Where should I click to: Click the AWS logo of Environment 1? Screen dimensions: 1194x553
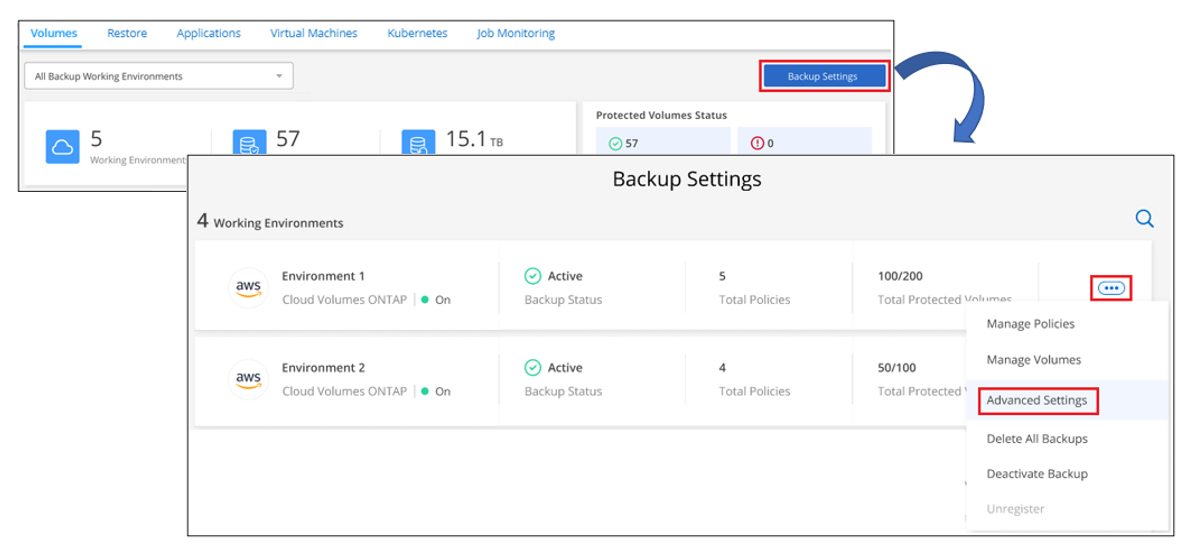[x=248, y=288]
